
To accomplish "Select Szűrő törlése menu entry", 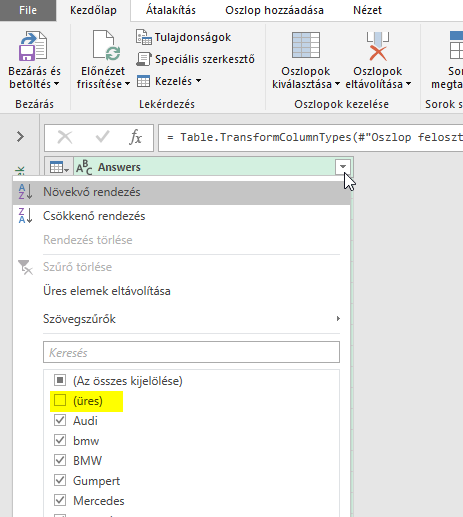I will coord(181,267).
